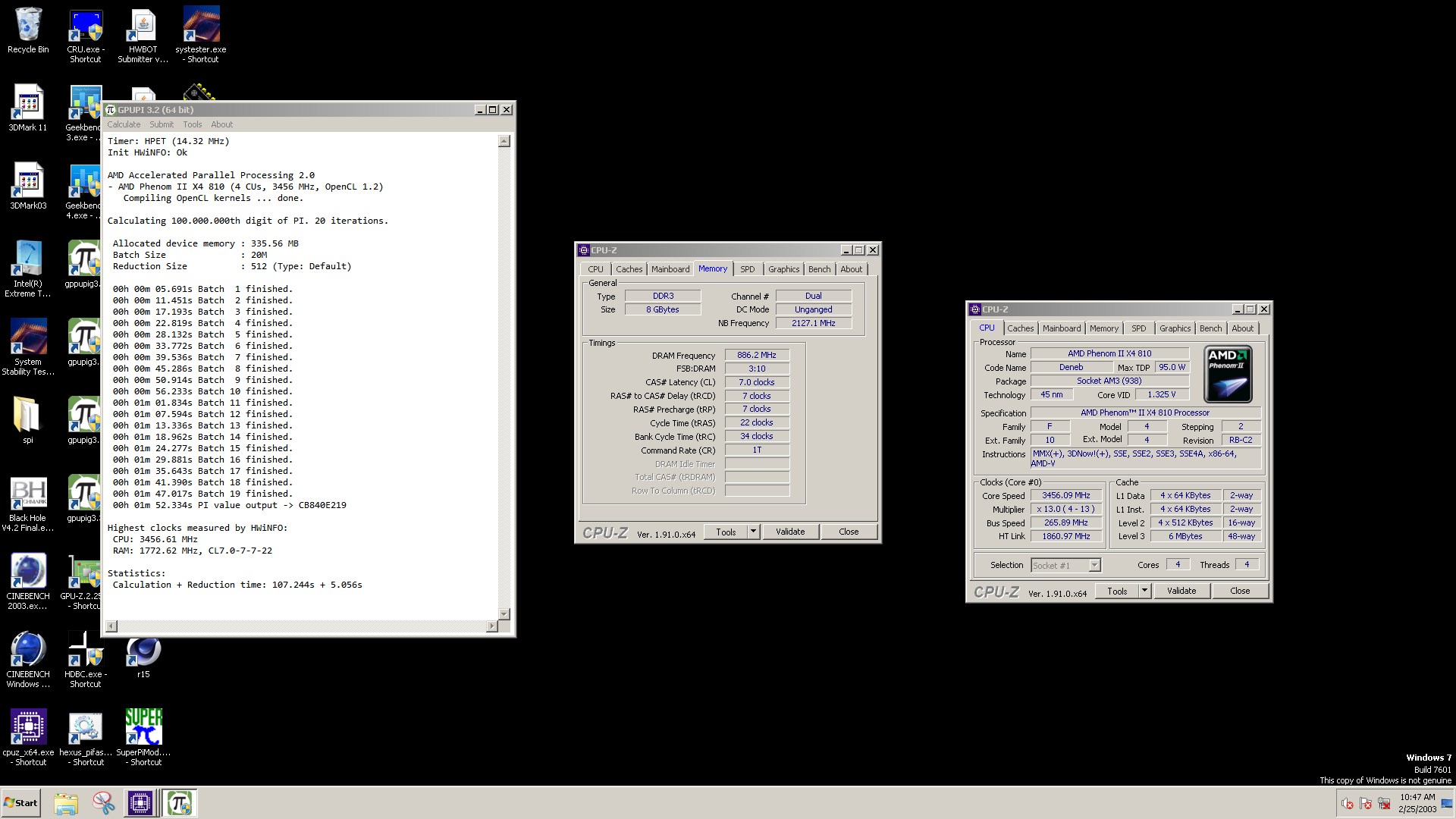Image resolution: width=1456 pixels, height=819 pixels.
Task: Open Submit menu in GPUPI
Action: [162, 124]
